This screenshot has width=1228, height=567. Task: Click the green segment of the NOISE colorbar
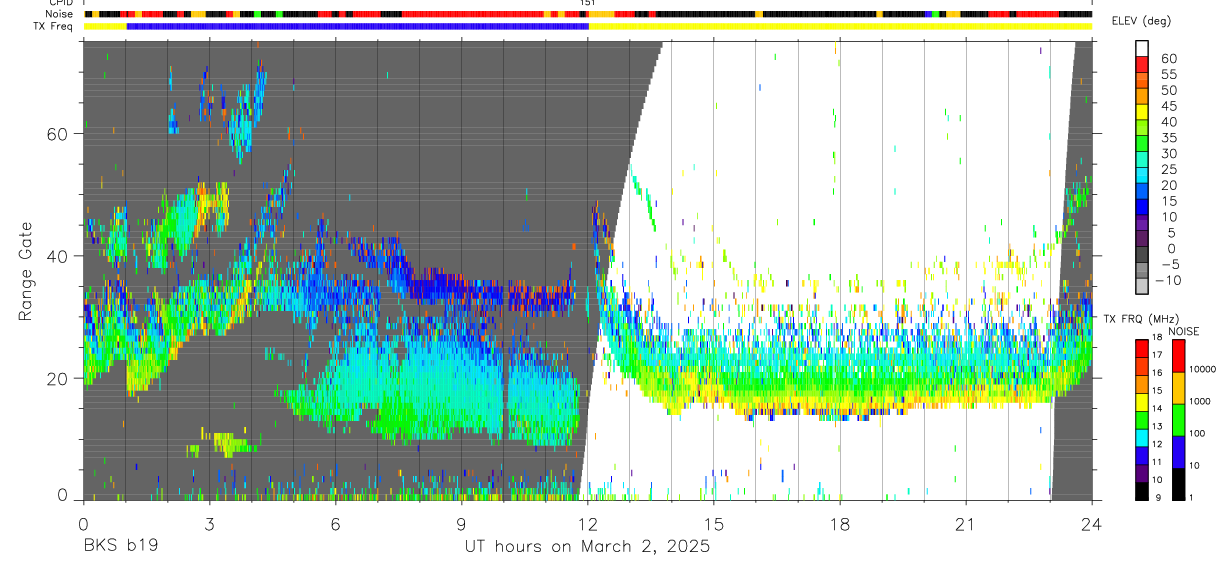(1178, 420)
